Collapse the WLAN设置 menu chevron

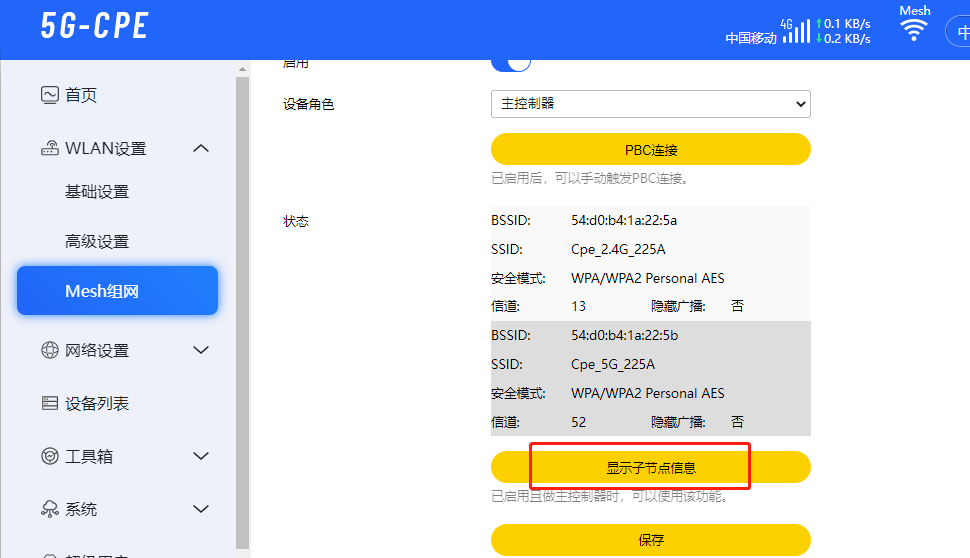[x=201, y=149]
